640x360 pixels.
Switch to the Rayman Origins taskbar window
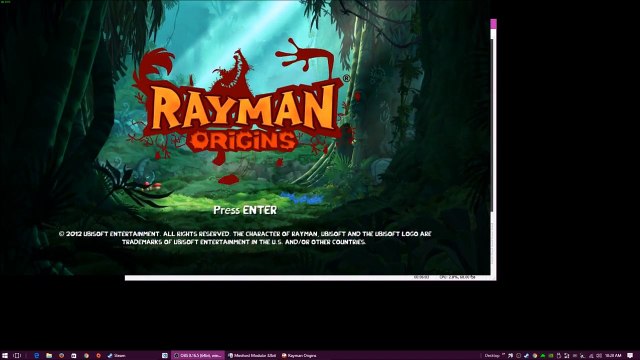[299, 356]
